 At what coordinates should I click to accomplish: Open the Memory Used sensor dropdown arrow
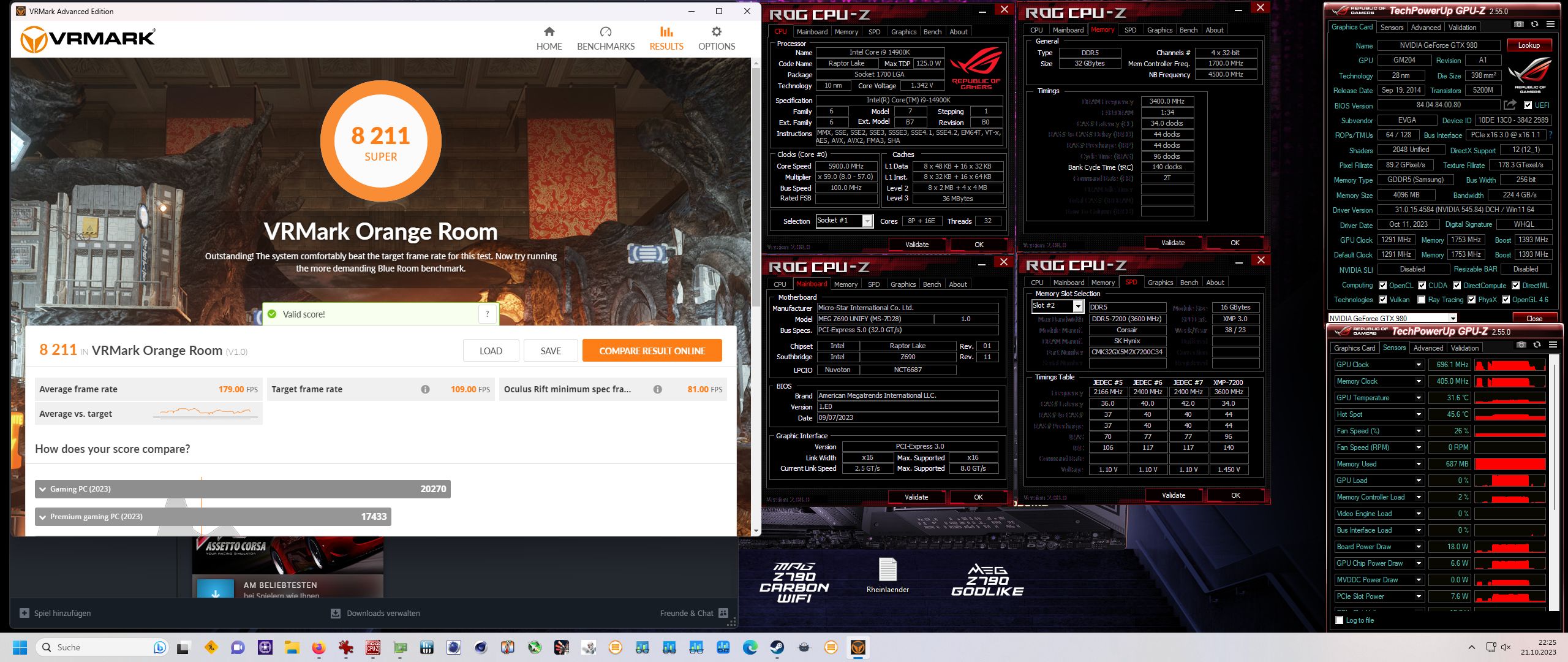(x=1419, y=464)
